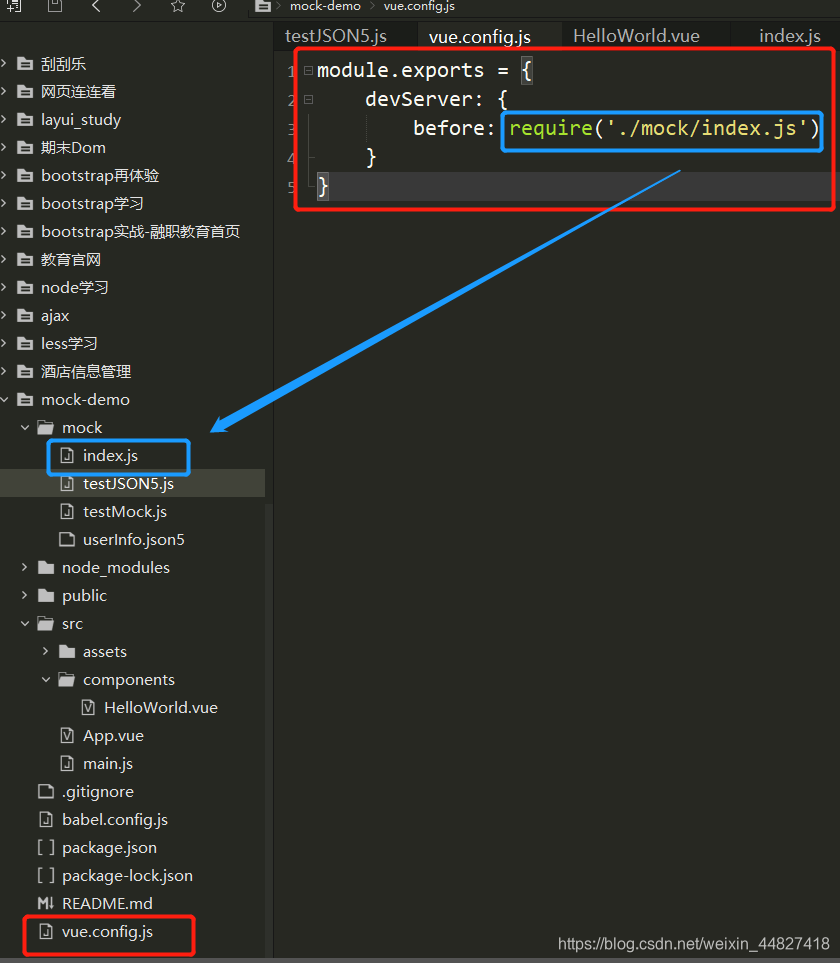
Task: Click the markdown icon beside README.md
Action: pyautogui.click(x=45, y=903)
